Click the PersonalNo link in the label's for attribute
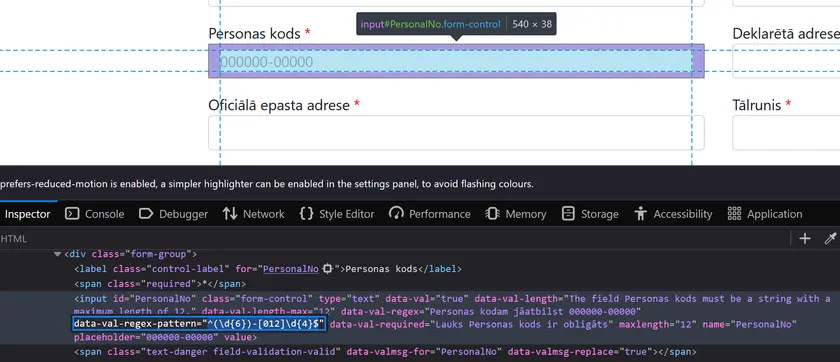This screenshot has width=840, height=362. pyautogui.click(x=291, y=269)
